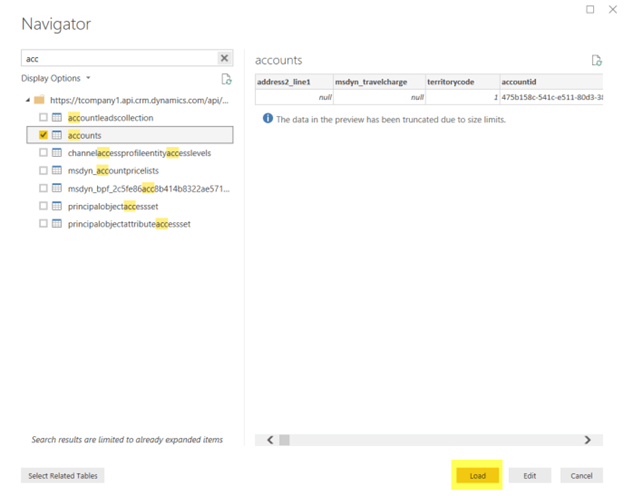Click the table icon beside accountleadscollection
Viewport: 624px width, 496px height.
[57, 117]
